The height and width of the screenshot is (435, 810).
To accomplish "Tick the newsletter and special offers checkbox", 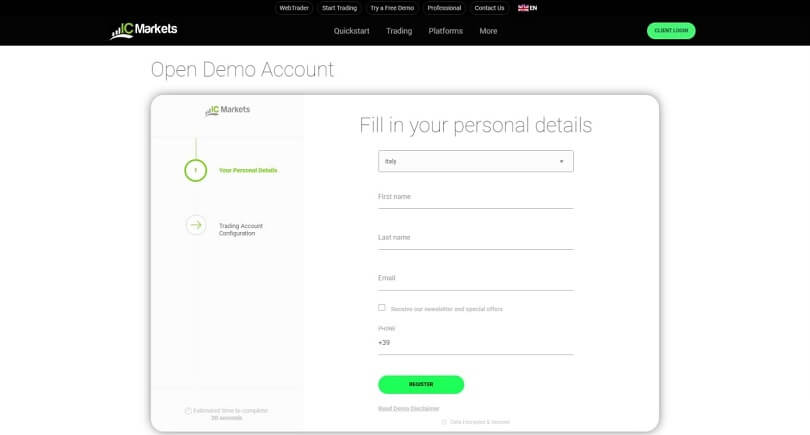I will 382,308.
